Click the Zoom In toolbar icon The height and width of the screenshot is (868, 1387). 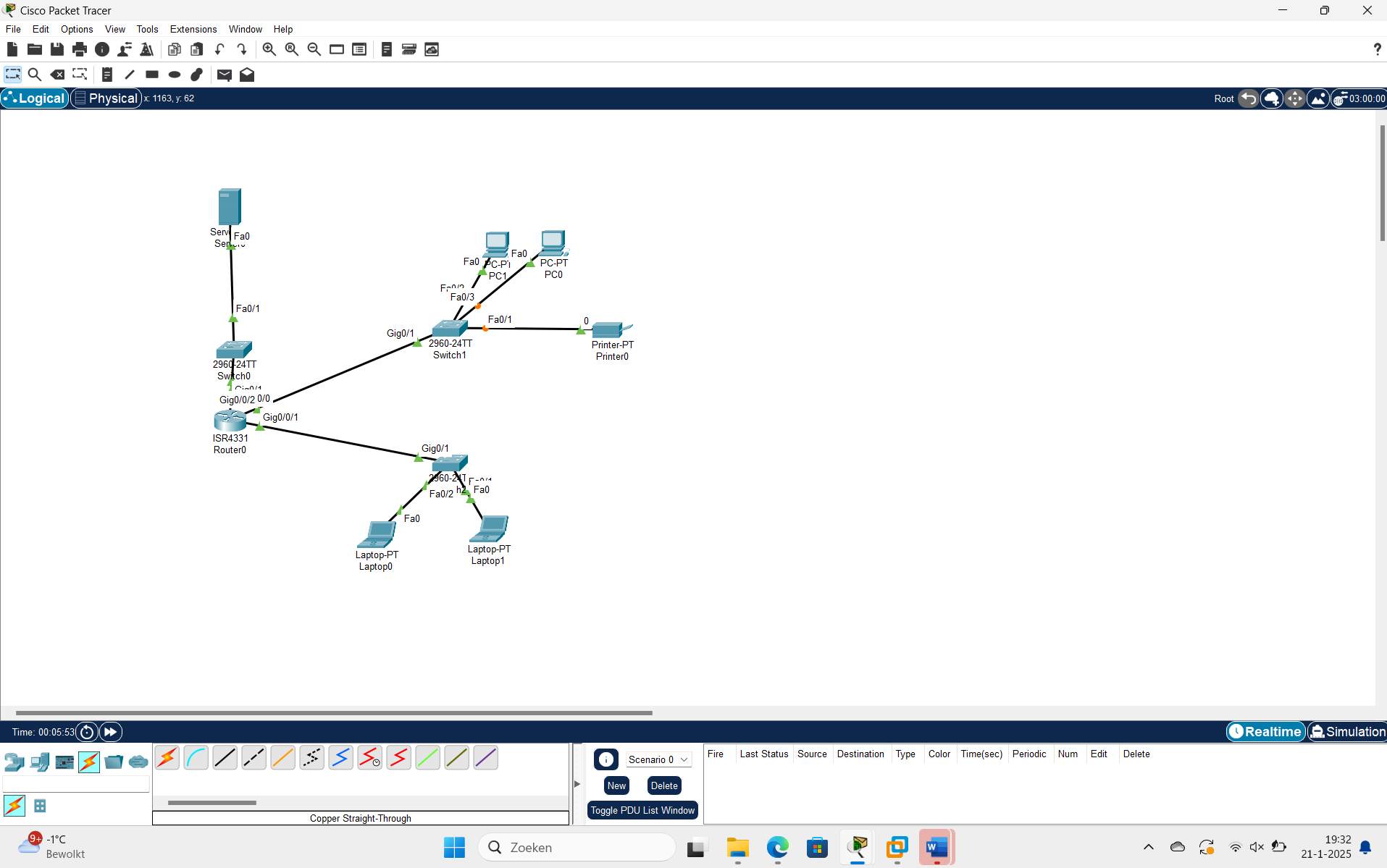(x=269, y=49)
